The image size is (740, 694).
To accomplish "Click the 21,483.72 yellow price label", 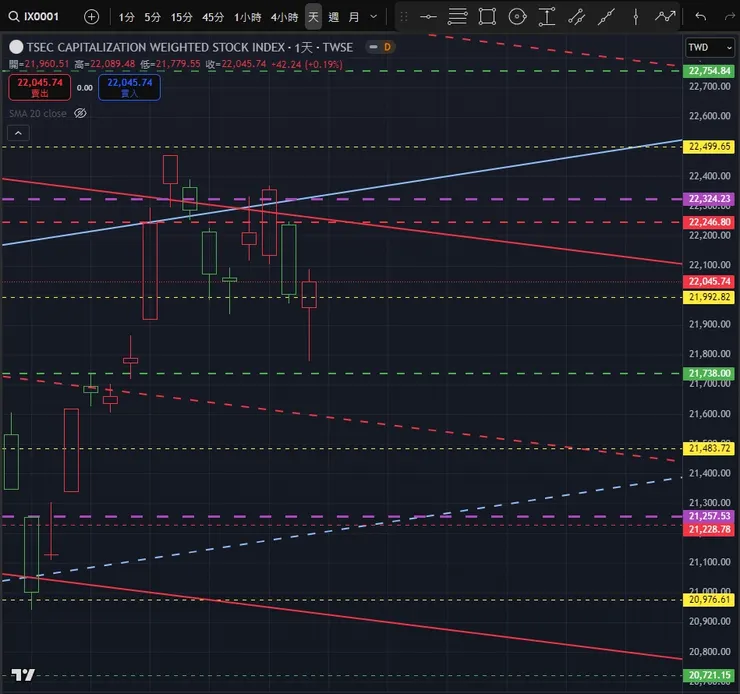I will [x=709, y=448].
